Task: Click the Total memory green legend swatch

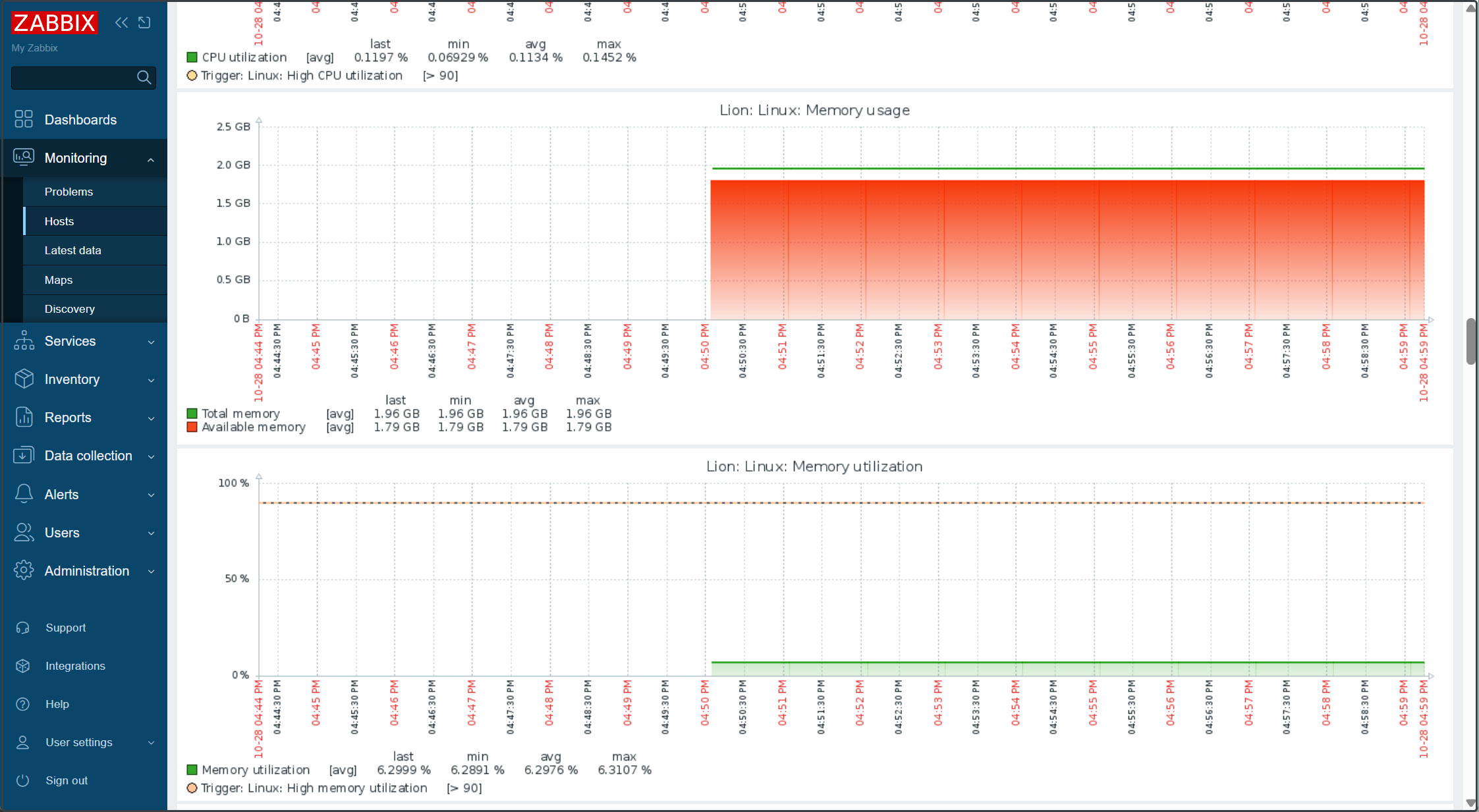Action: [x=192, y=414]
